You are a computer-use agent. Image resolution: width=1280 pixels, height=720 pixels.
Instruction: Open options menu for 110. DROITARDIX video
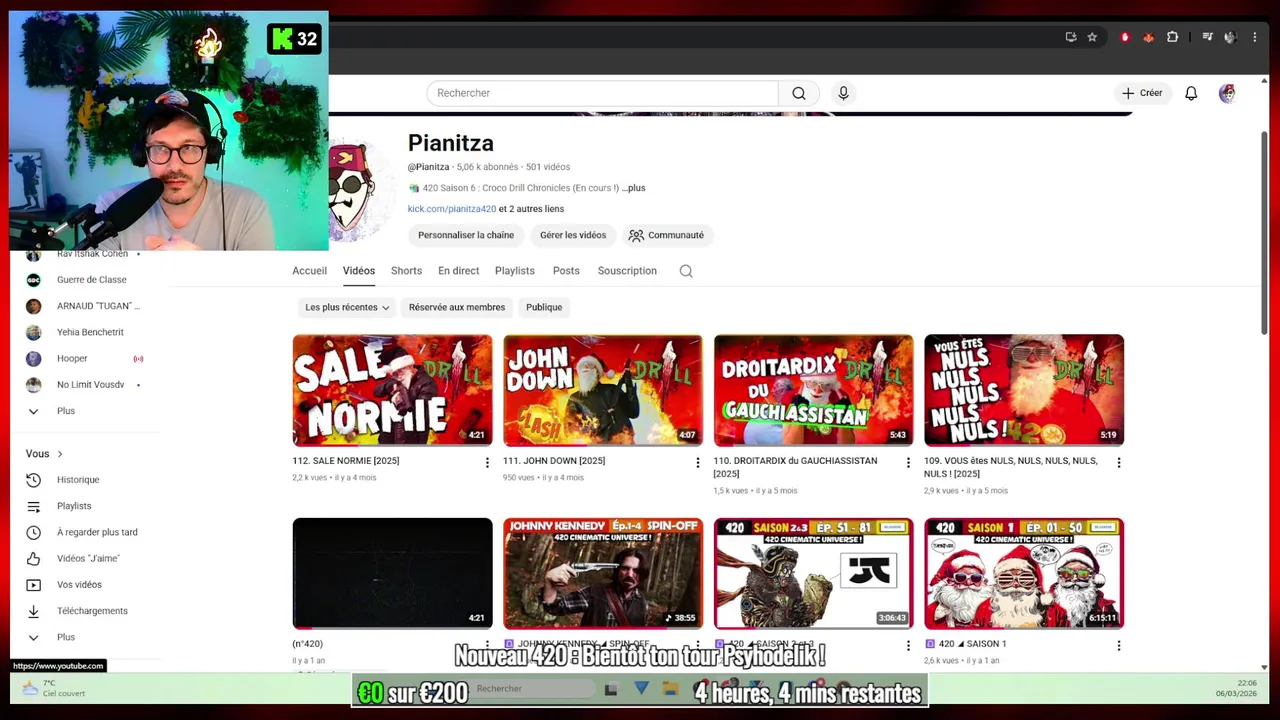tap(908, 462)
